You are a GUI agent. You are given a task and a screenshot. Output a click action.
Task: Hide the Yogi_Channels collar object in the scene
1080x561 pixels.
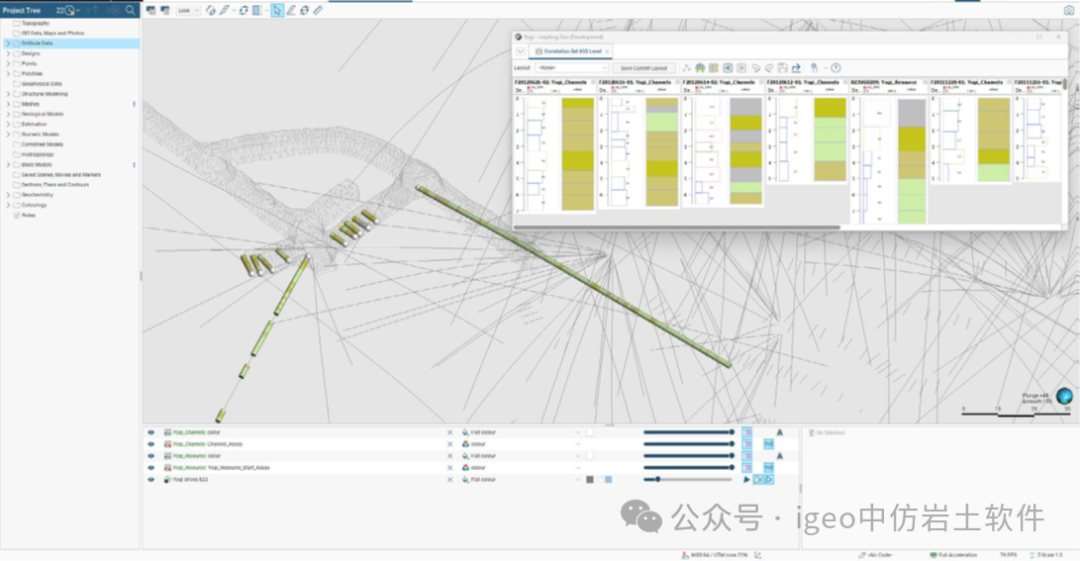pos(152,432)
